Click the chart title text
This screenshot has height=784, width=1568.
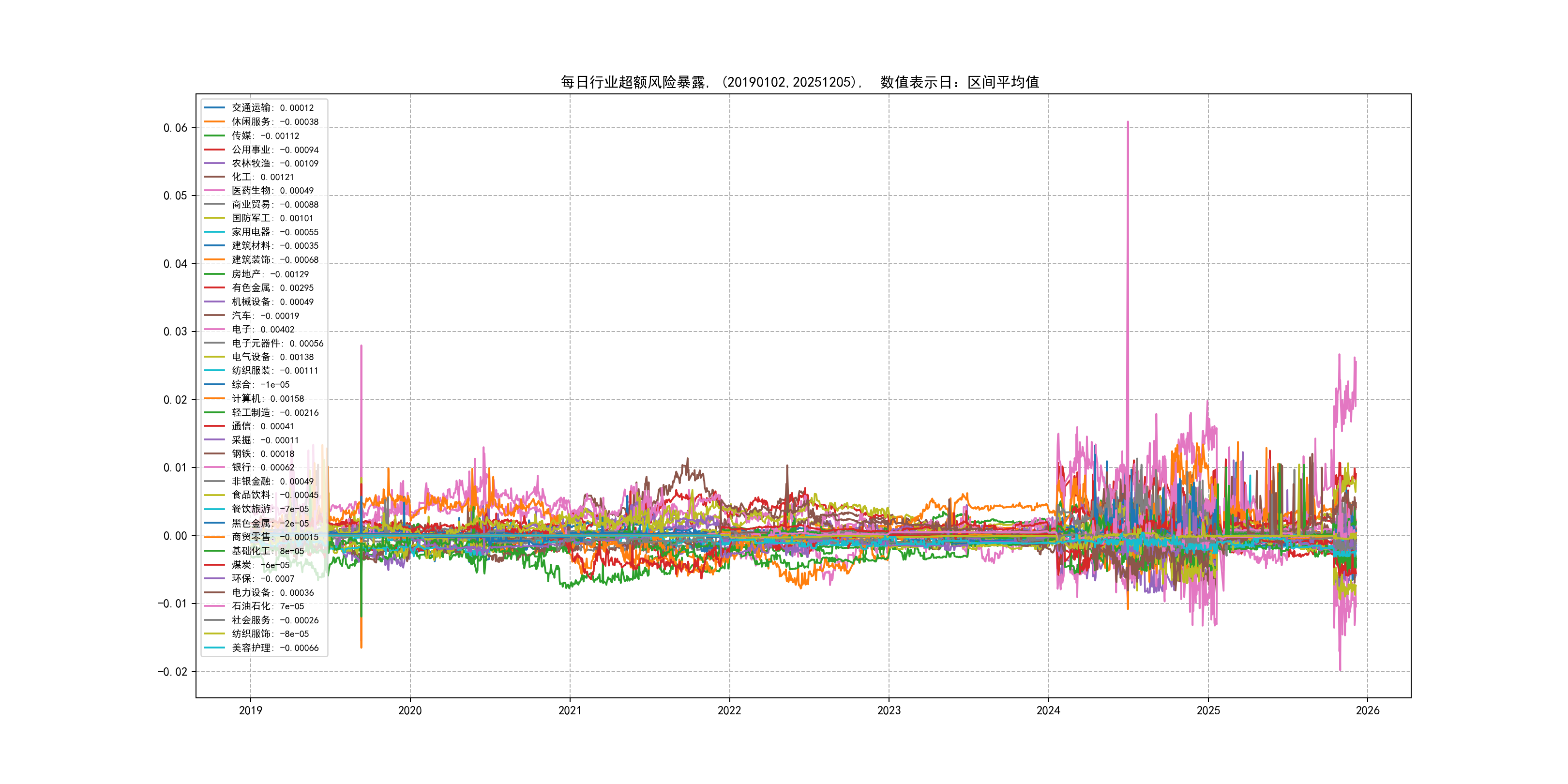pos(800,82)
